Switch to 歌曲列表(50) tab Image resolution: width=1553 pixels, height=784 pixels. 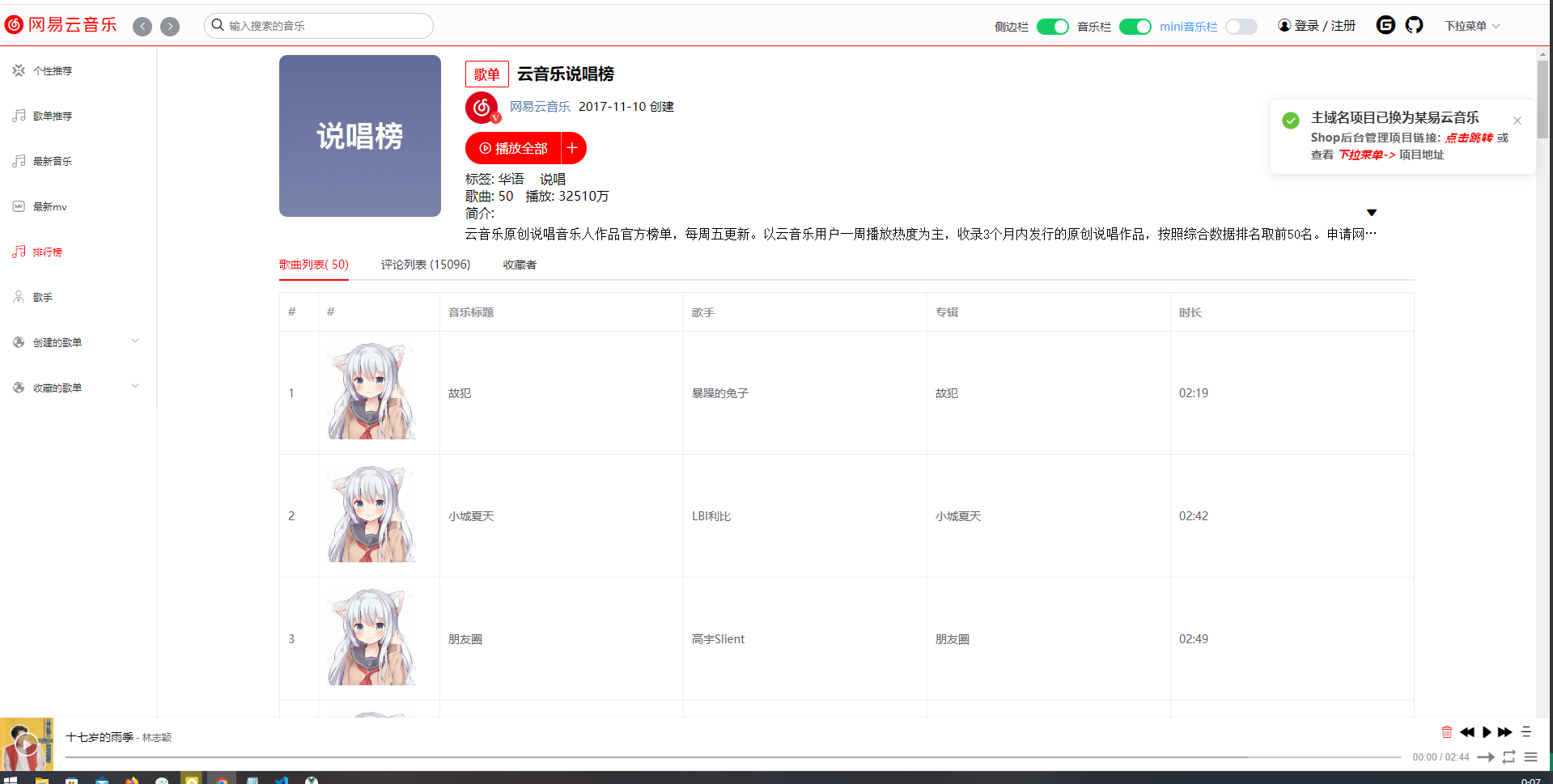click(x=314, y=265)
